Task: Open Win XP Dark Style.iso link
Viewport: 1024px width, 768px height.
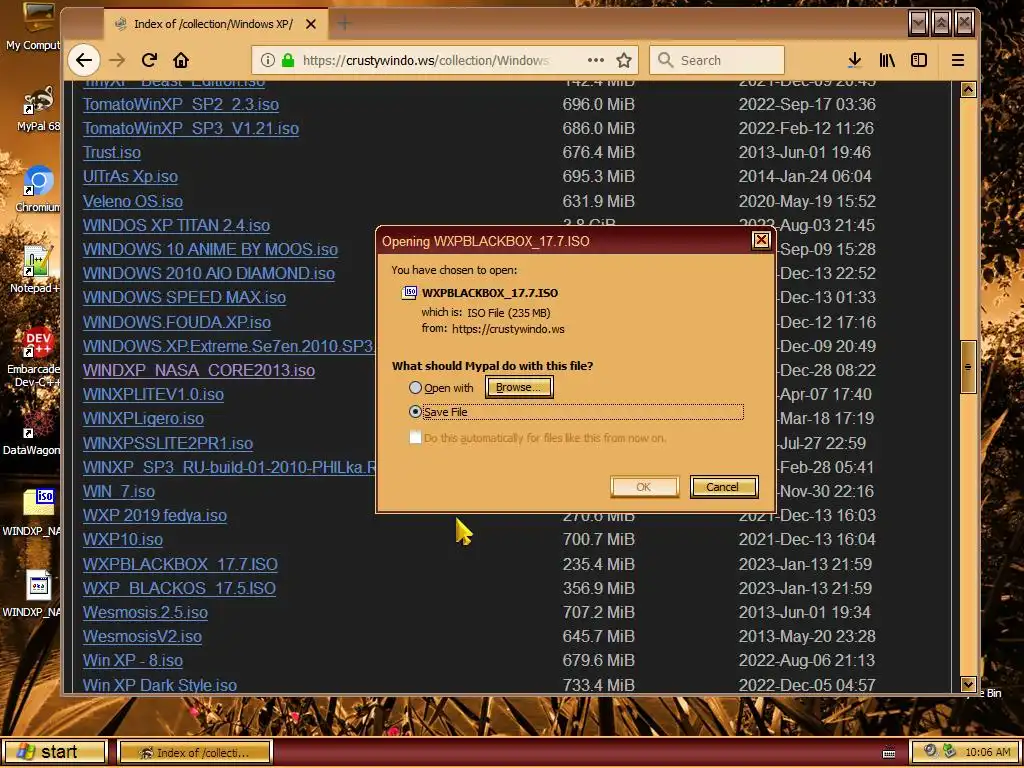Action: (160, 684)
